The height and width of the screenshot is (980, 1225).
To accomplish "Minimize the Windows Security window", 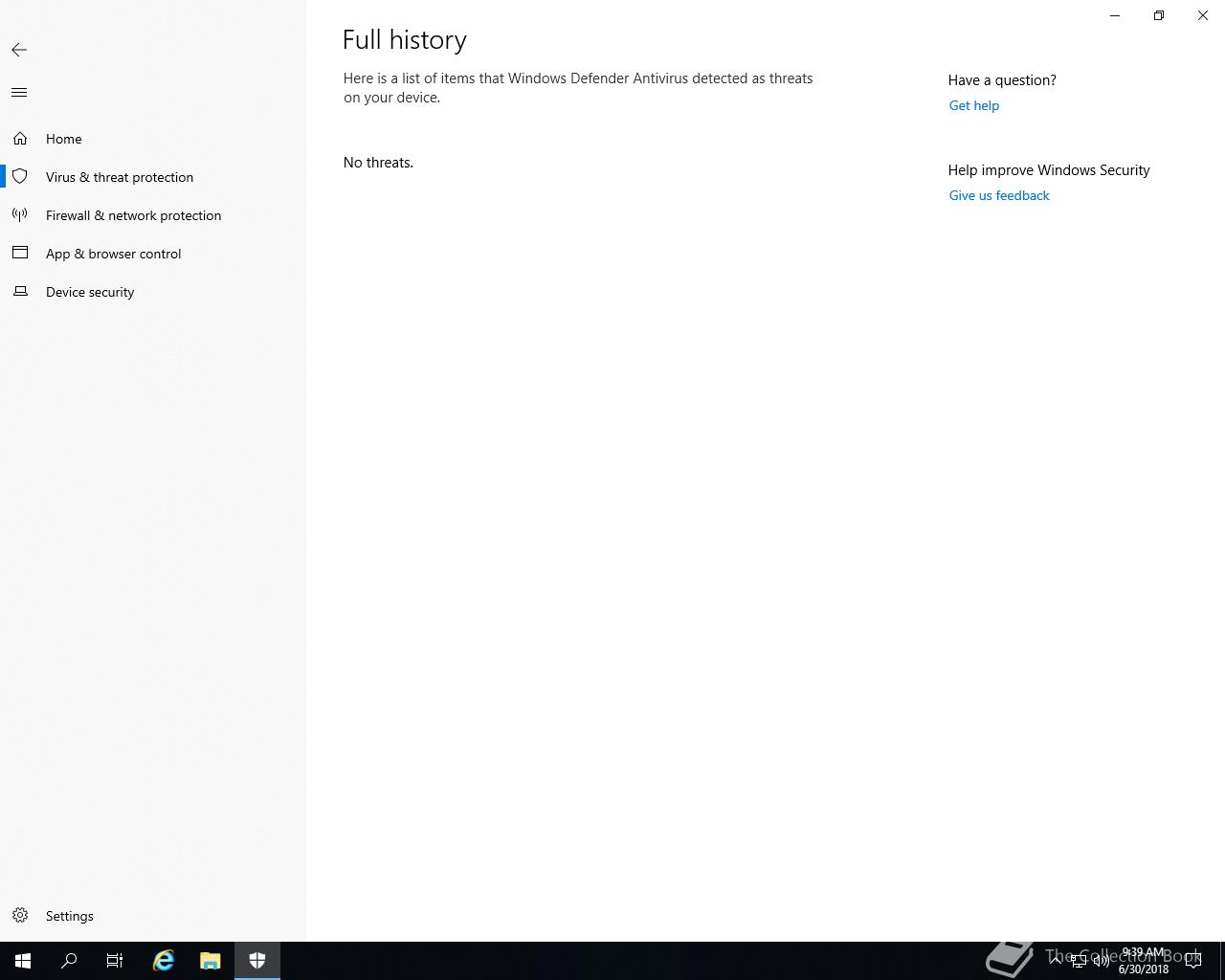I will pyautogui.click(x=1115, y=15).
